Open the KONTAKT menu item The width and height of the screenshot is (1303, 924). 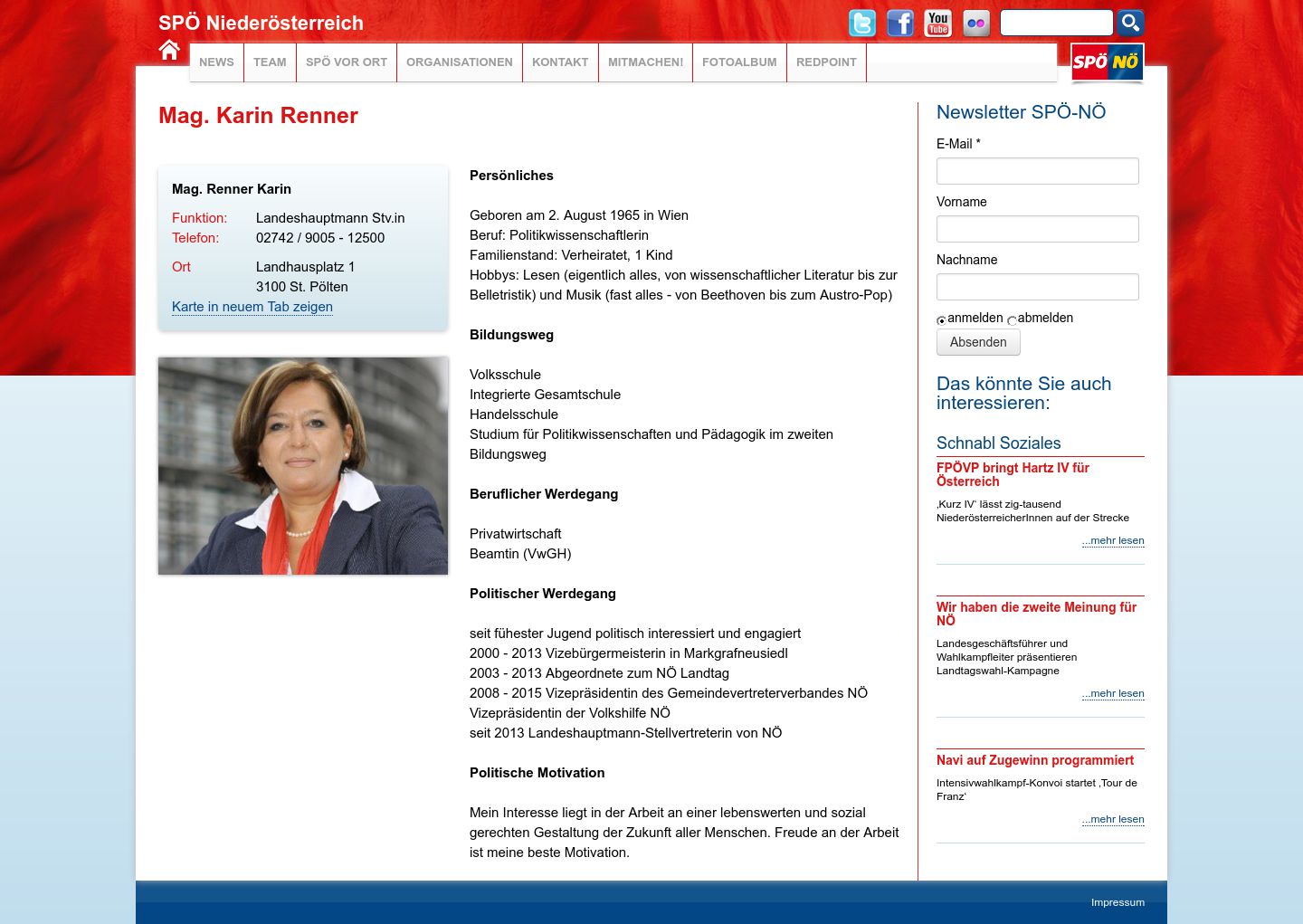560,62
